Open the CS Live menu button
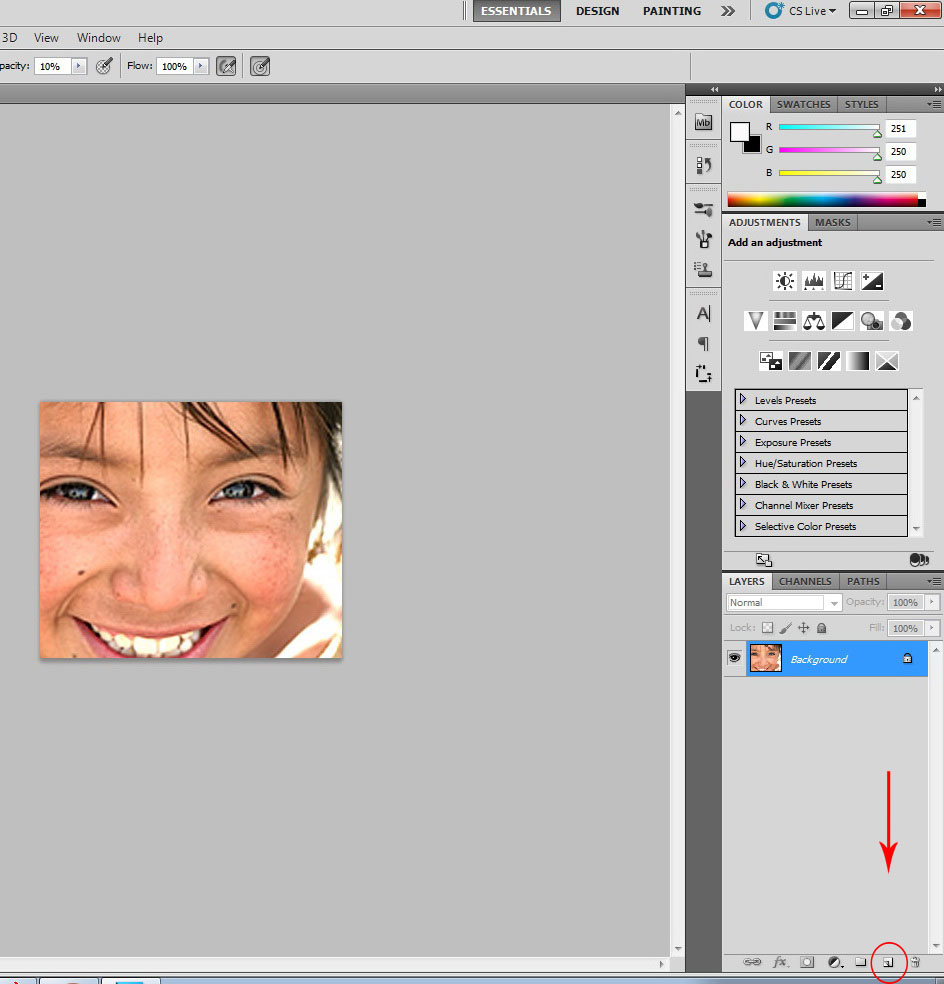Image resolution: width=944 pixels, height=984 pixels. (800, 11)
